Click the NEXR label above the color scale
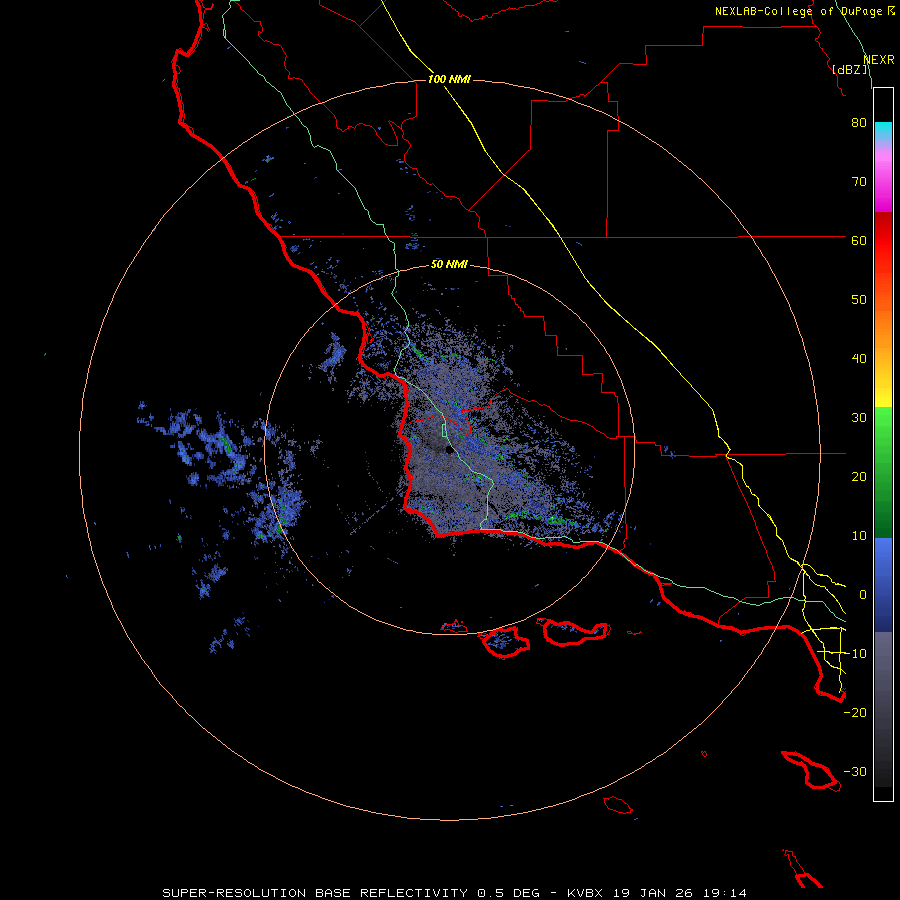The width and height of the screenshot is (900, 900). pos(879,60)
